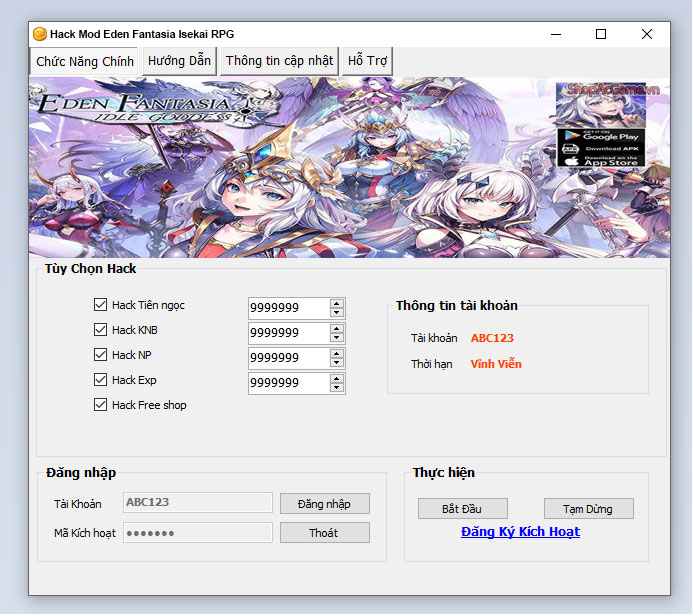Image resolution: width=693 pixels, height=616 pixels.
Task: Start the hack with Bắt Đầu button
Action: 463,509
